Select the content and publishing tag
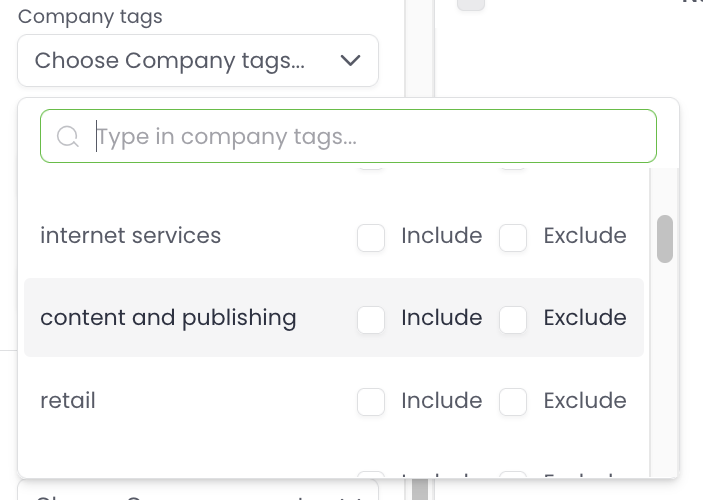The height and width of the screenshot is (500, 703). pos(168,318)
